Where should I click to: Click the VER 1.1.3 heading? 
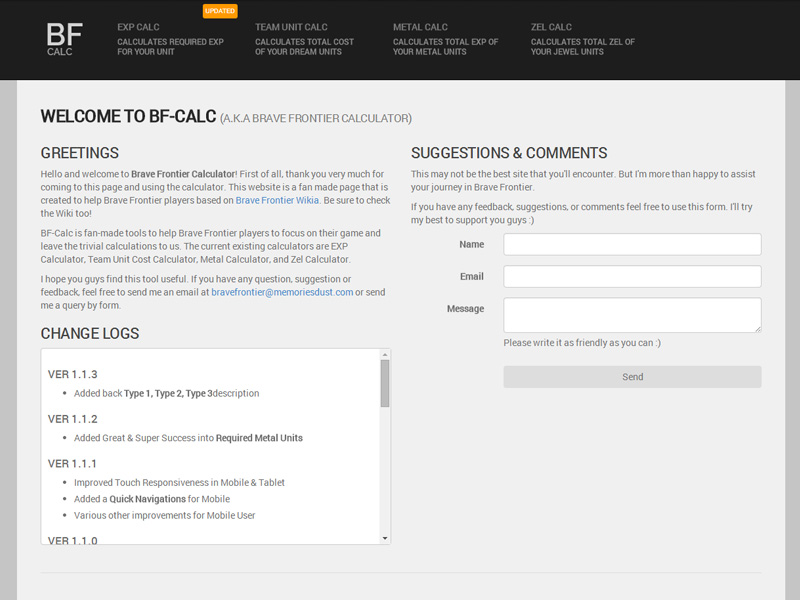[73, 375]
